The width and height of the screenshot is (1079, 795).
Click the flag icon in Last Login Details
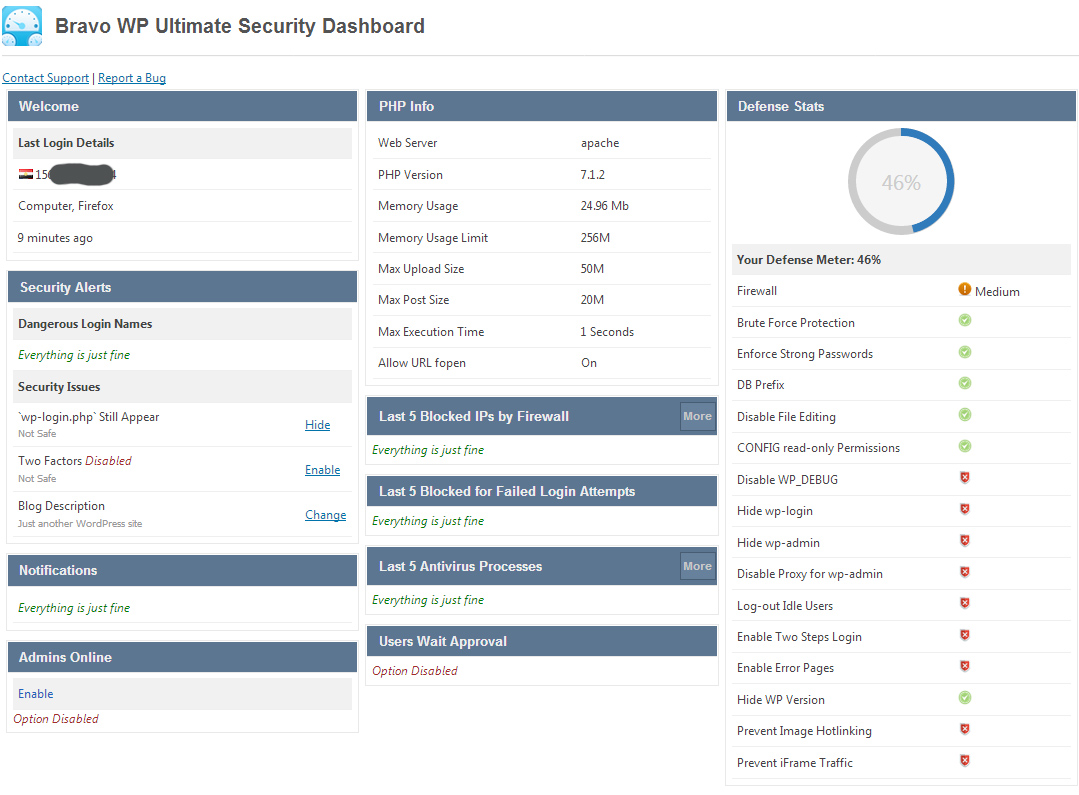(25, 175)
